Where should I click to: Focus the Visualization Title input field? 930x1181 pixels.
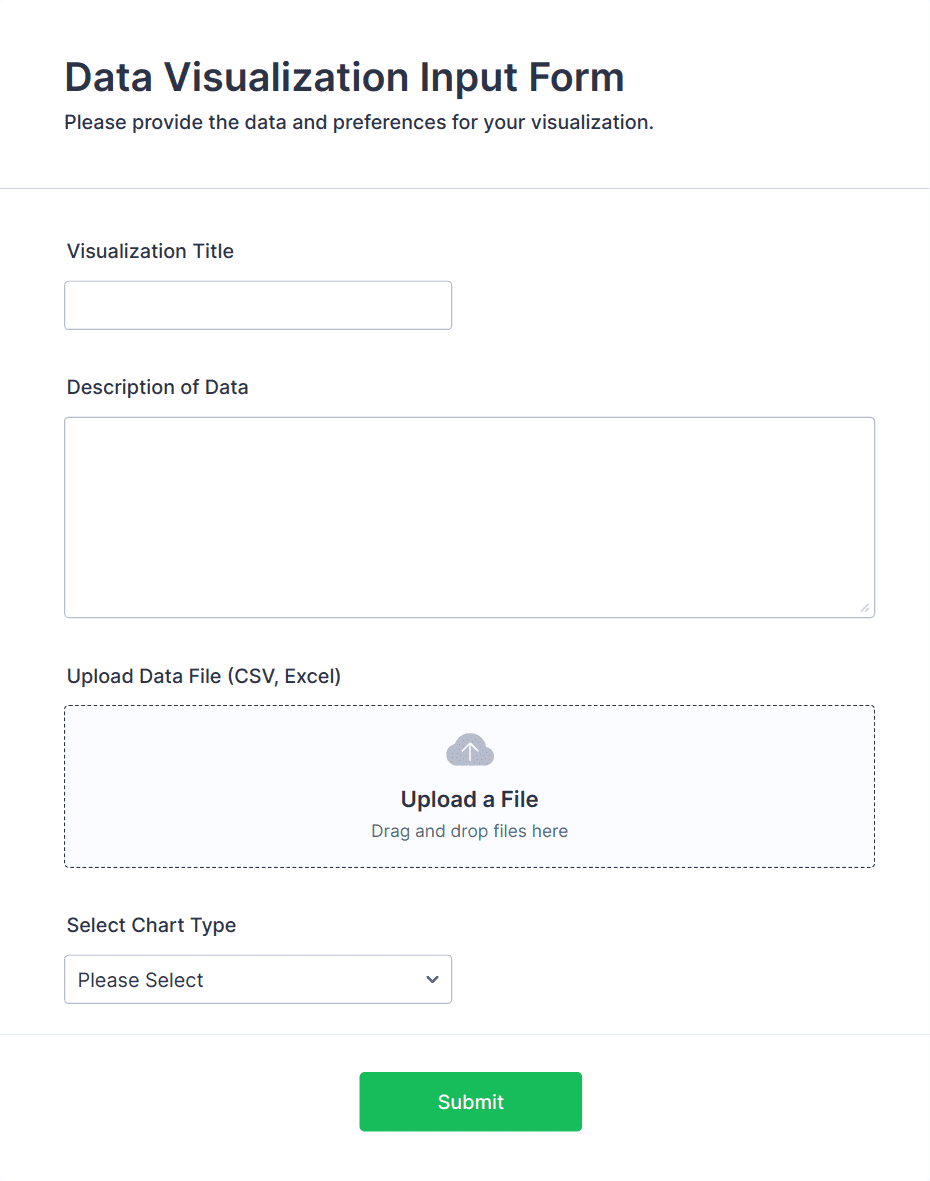coord(258,305)
